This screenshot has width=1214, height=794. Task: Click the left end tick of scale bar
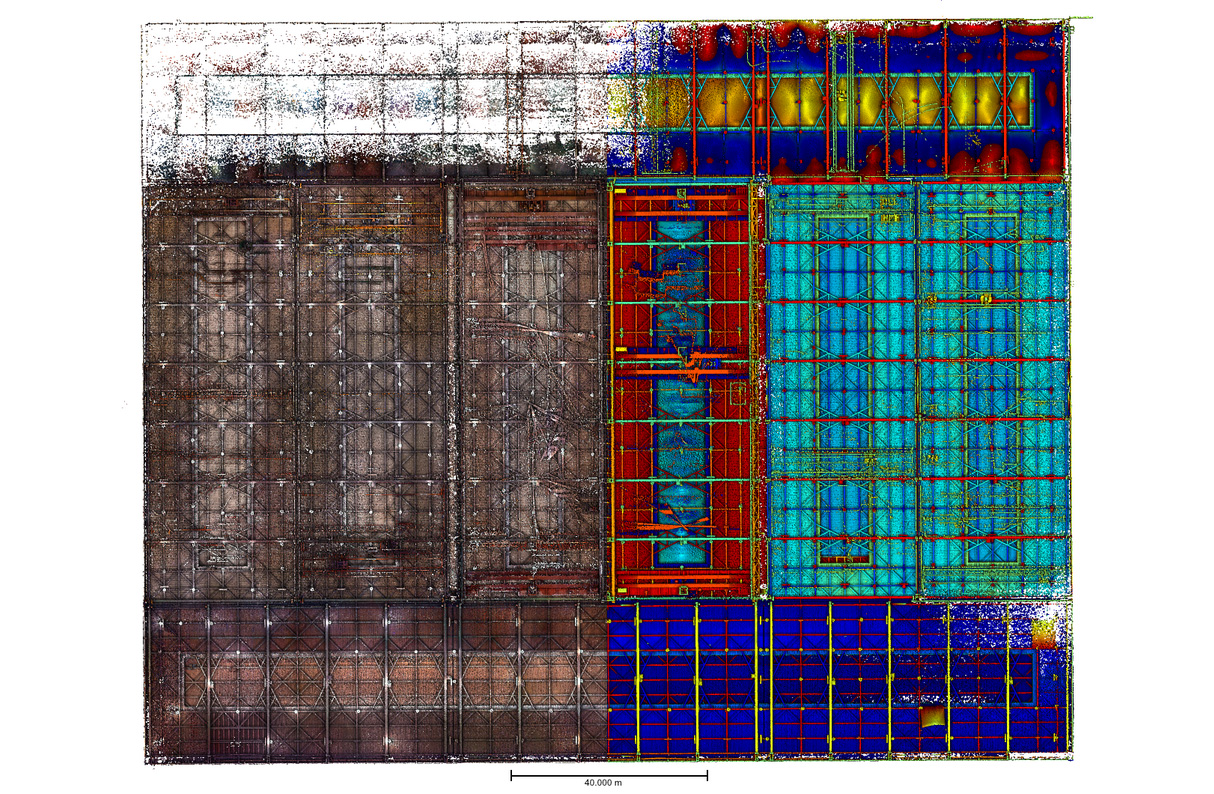pyautogui.click(x=511, y=774)
